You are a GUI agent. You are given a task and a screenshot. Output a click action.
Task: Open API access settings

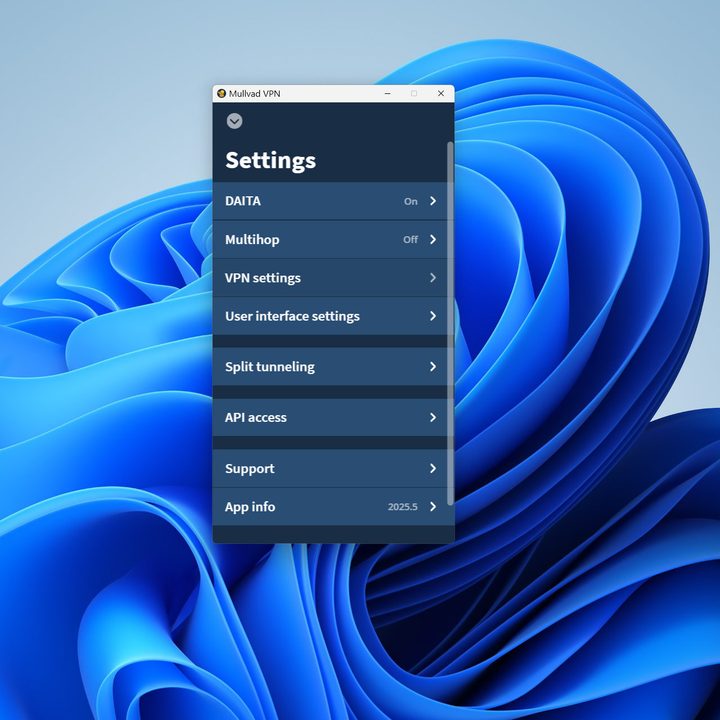pyautogui.click(x=330, y=417)
